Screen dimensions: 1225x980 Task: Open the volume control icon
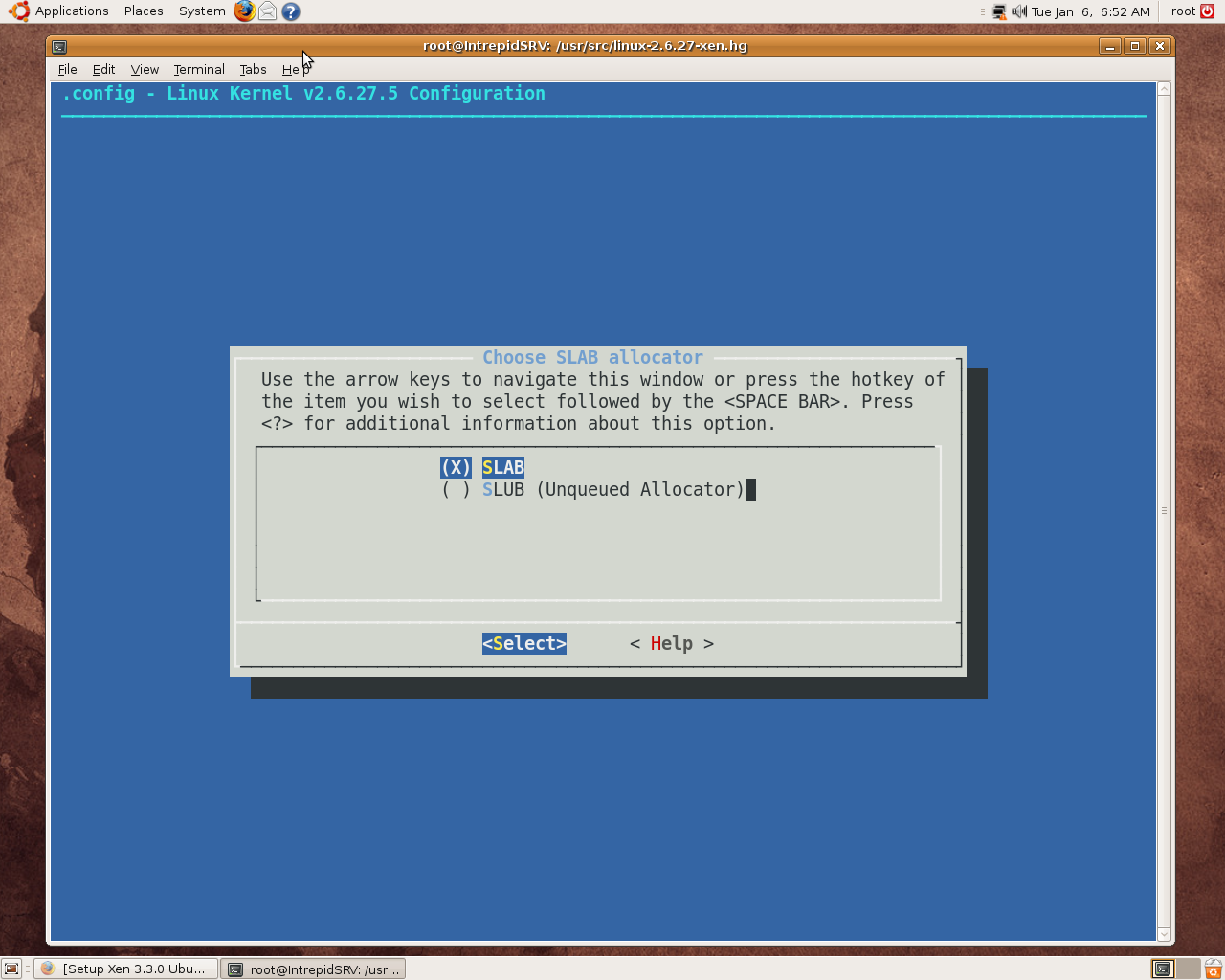(x=1019, y=11)
